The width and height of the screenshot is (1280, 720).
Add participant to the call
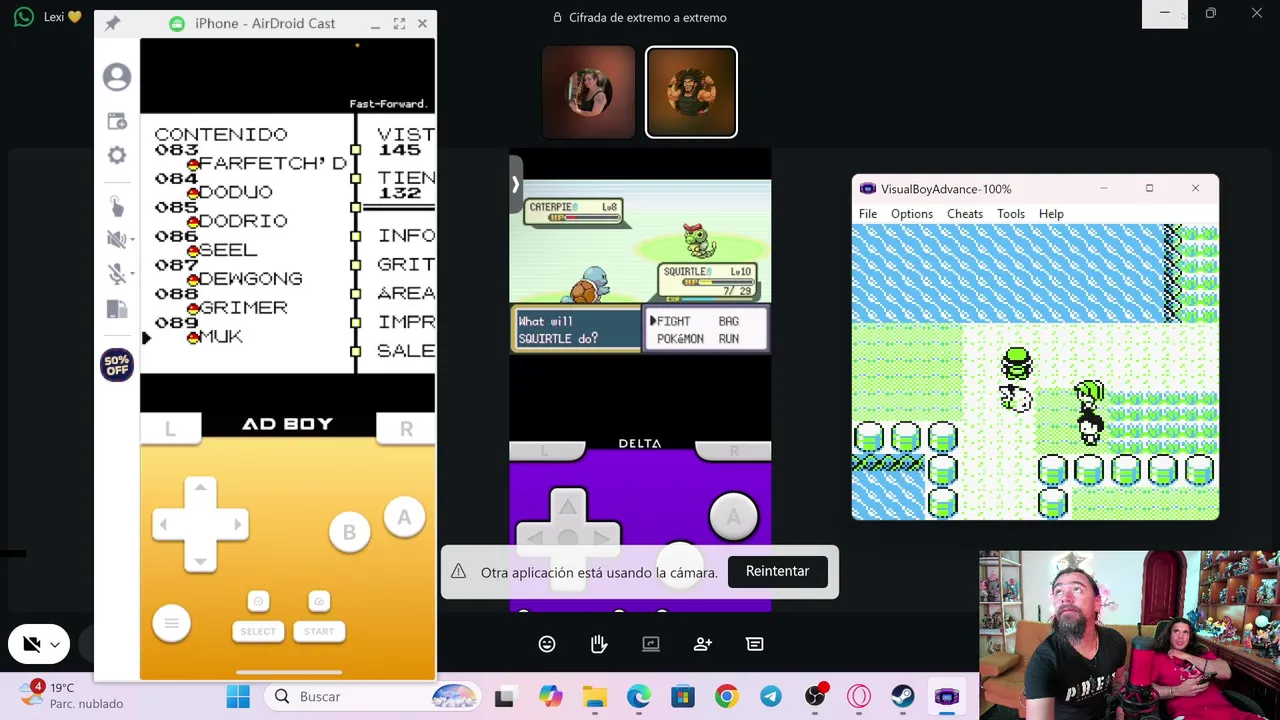click(x=703, y=644)
